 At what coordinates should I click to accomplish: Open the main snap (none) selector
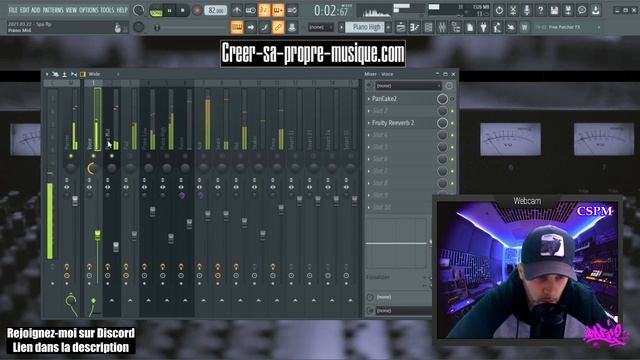321,27
